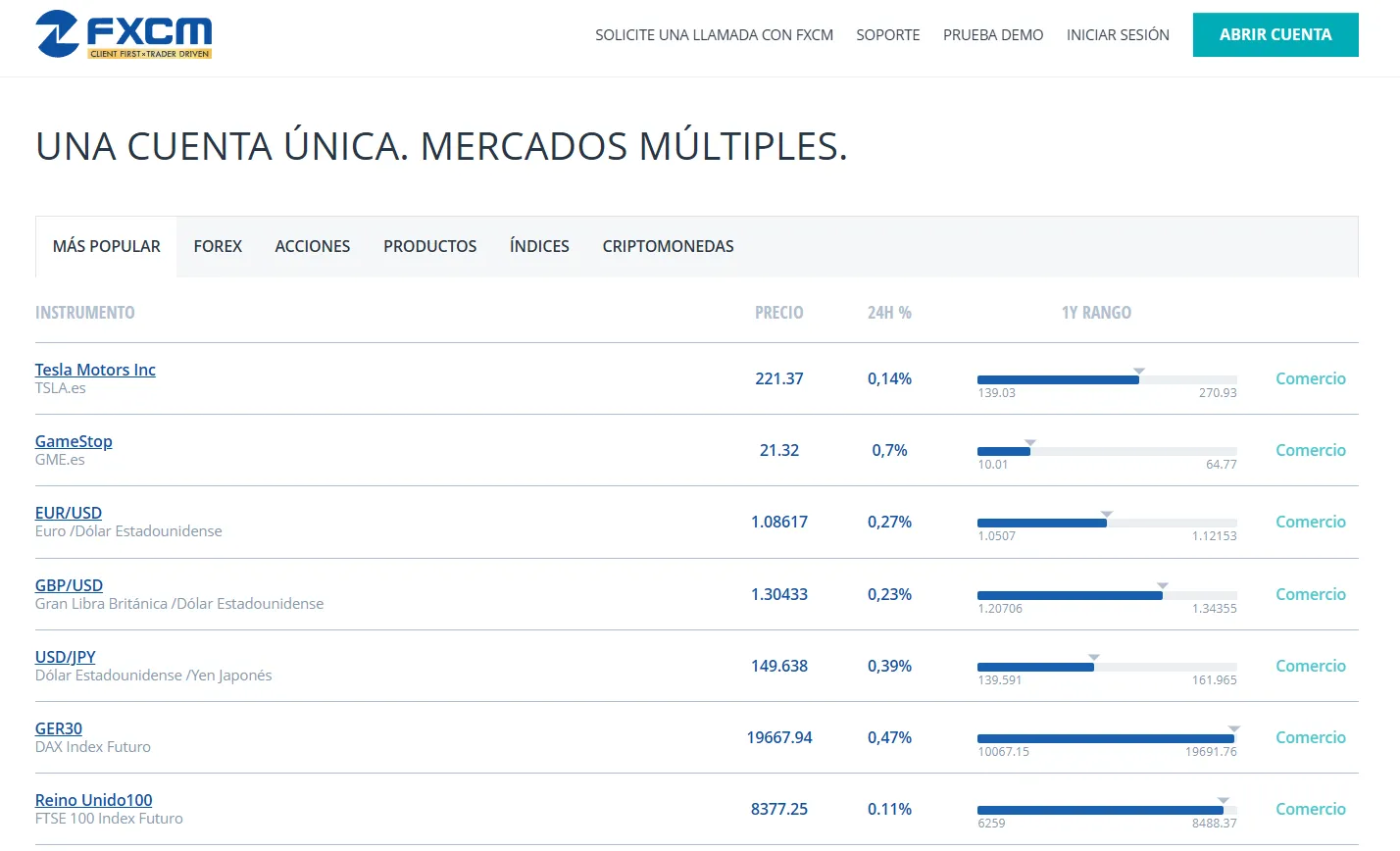Click EUR/USD price 1.08617
Viewport: 1400px width, 851px height.
coord(779,522)
